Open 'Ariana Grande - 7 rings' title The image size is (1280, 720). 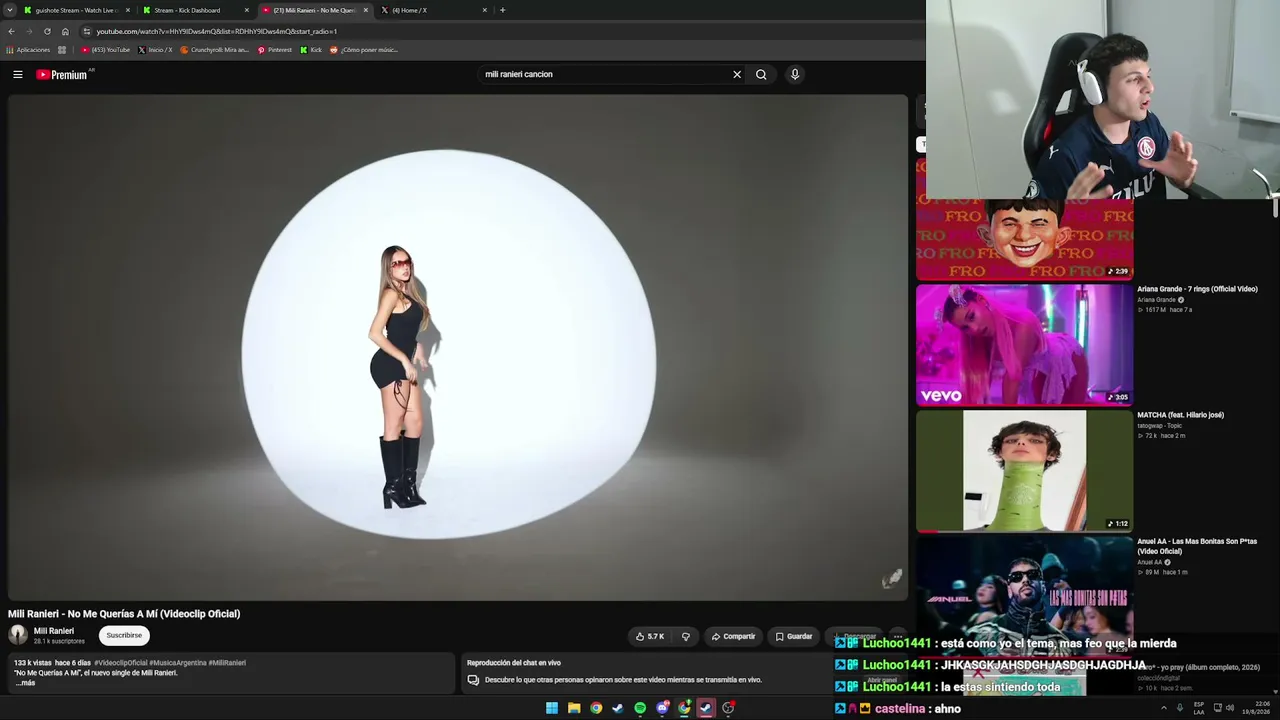click(x=1197, y=289)
